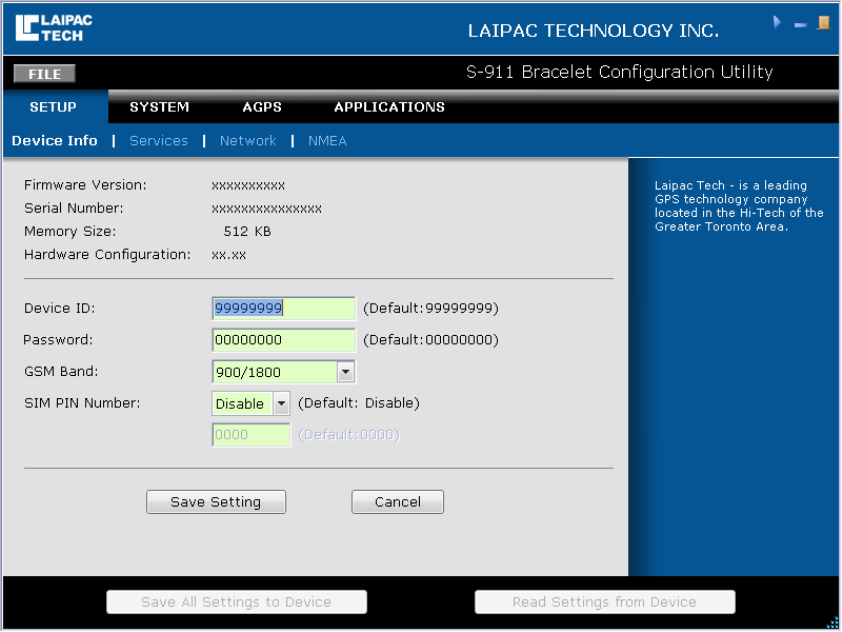
Task: Expand the SIM PIN Number dropdown arrow
Action: tap(281, 403)
